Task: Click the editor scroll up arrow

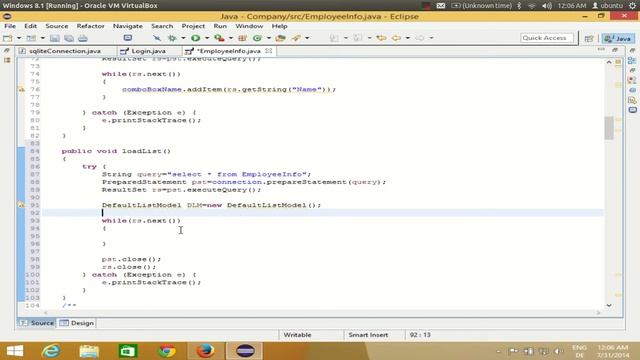Action: click(609, 62)
